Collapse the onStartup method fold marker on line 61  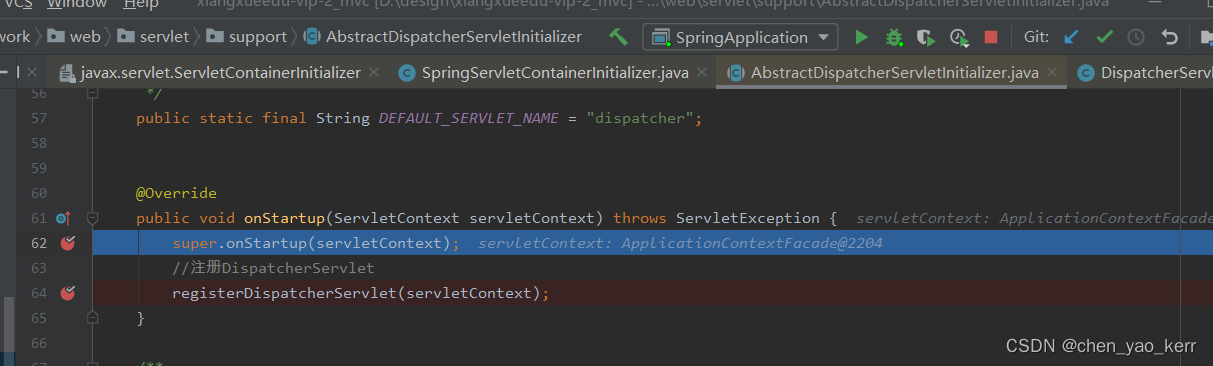pyautogui.click(x=93, y=218)
